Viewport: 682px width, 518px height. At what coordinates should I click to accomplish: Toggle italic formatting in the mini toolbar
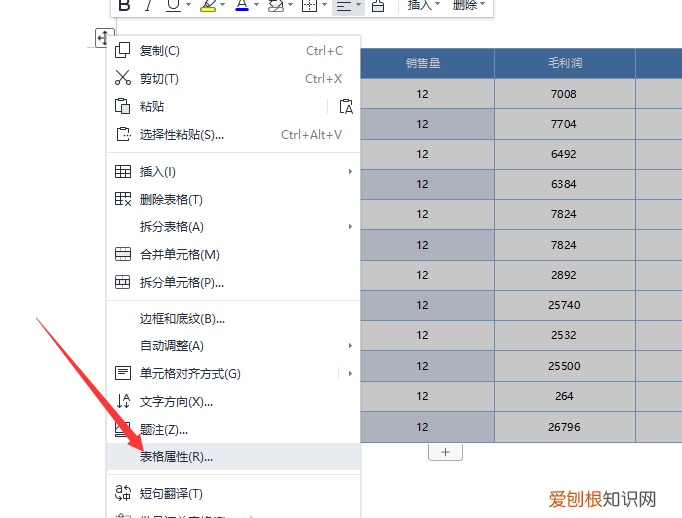pos(149,5)
